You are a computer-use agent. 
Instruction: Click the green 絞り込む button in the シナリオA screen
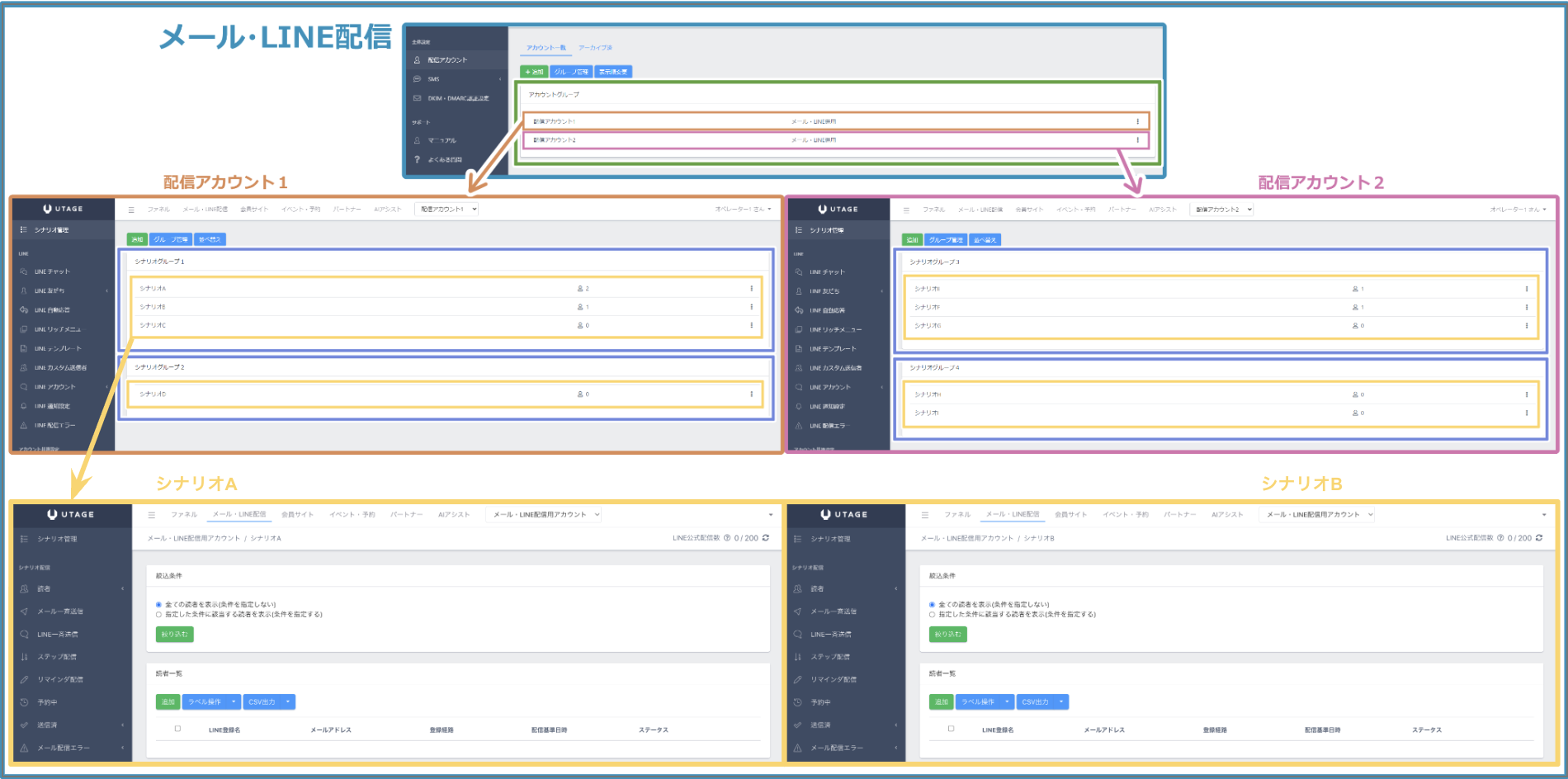174,635
